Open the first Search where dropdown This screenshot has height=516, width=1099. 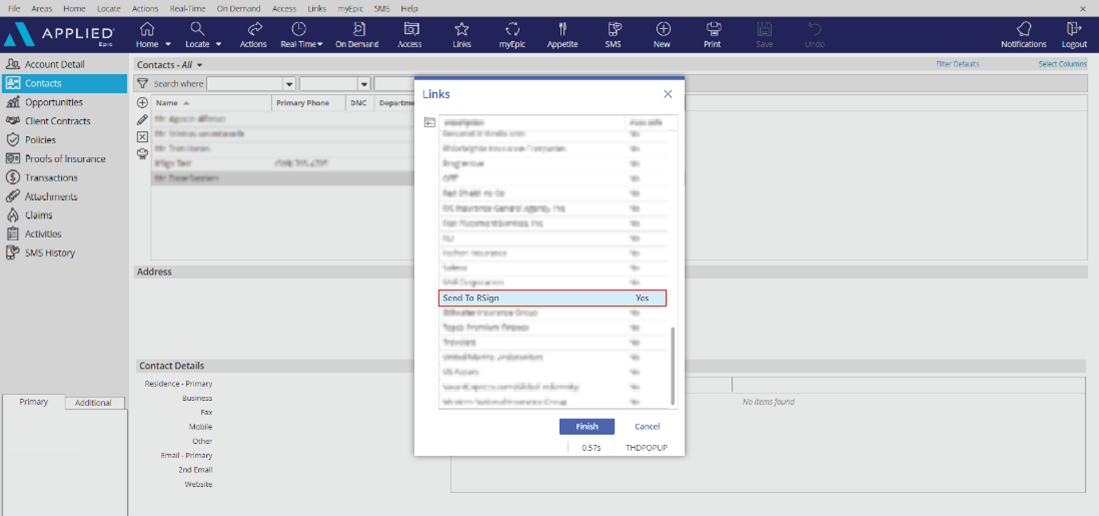pos(289,83)
